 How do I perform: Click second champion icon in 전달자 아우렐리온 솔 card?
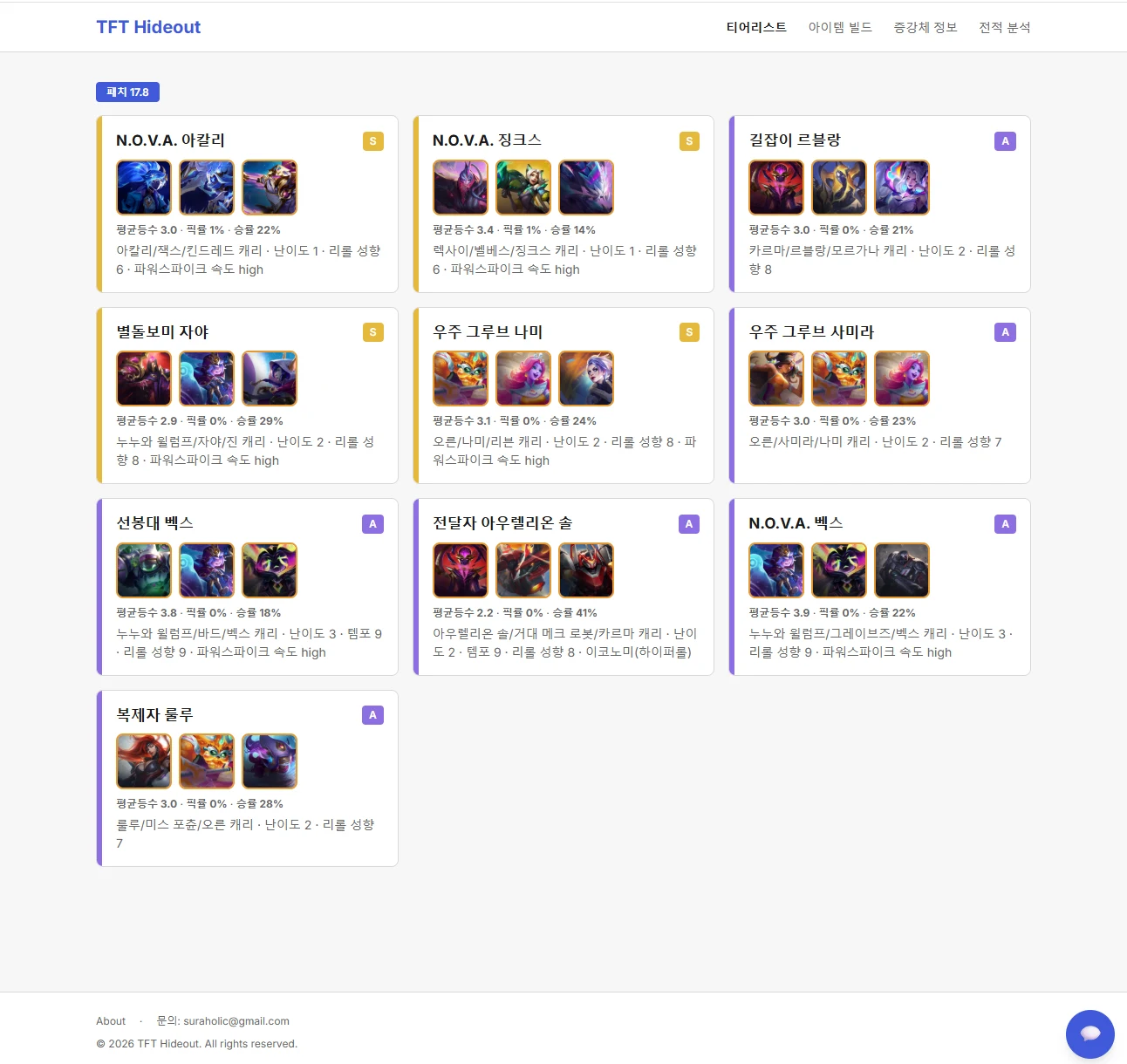pos(523,570)
